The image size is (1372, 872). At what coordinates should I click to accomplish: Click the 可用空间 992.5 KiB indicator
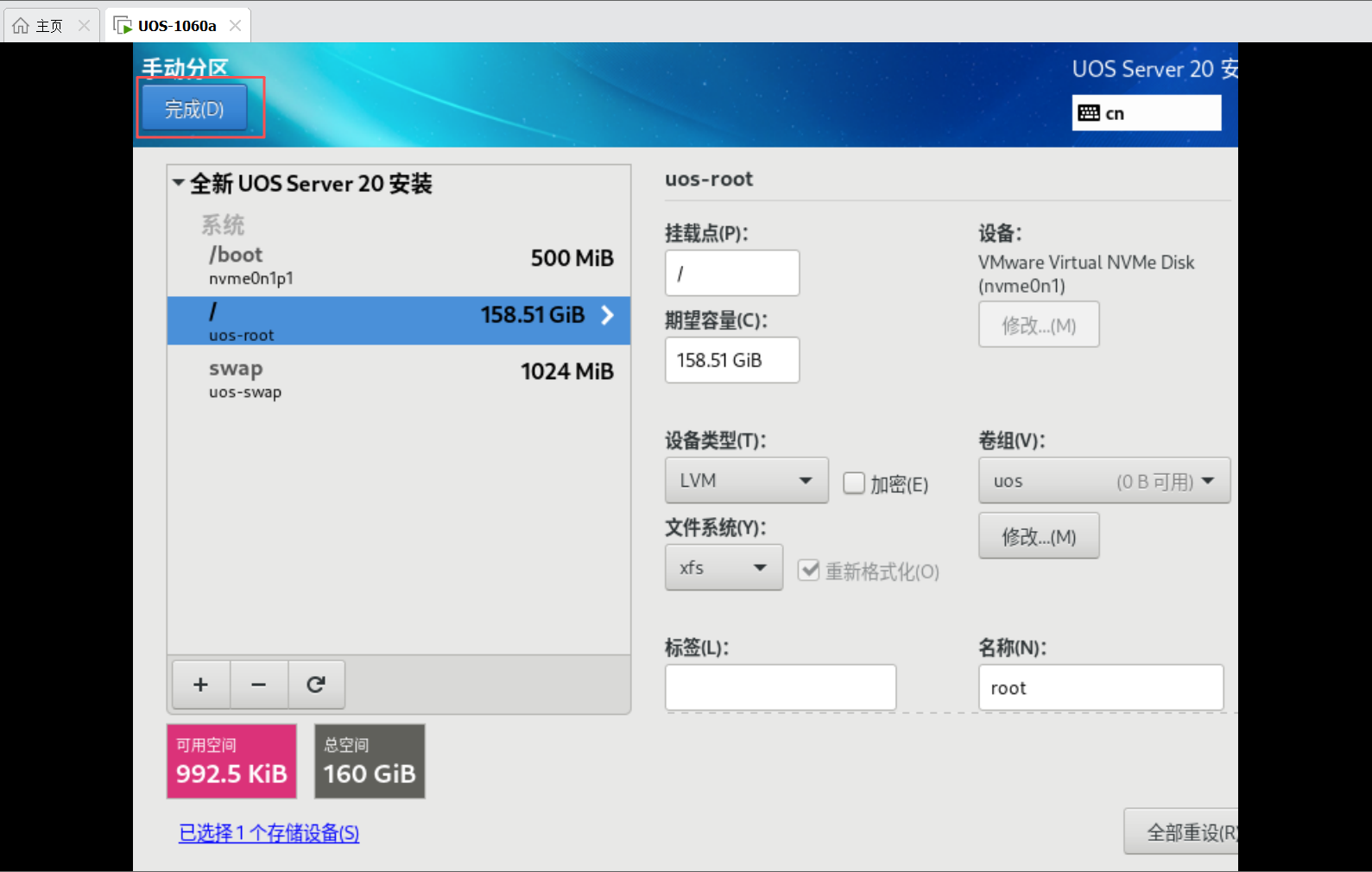231,761
